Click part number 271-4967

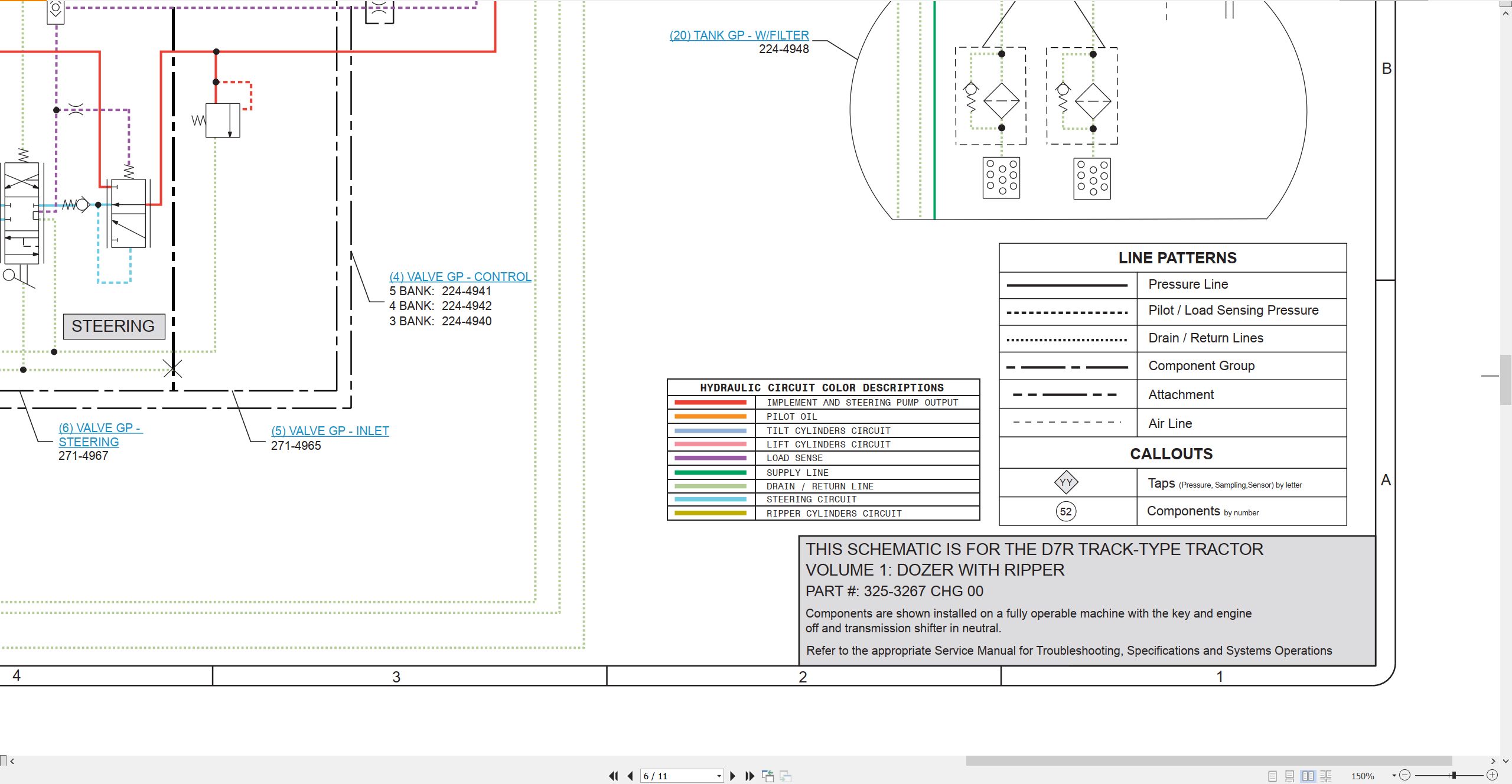point(83,456)
